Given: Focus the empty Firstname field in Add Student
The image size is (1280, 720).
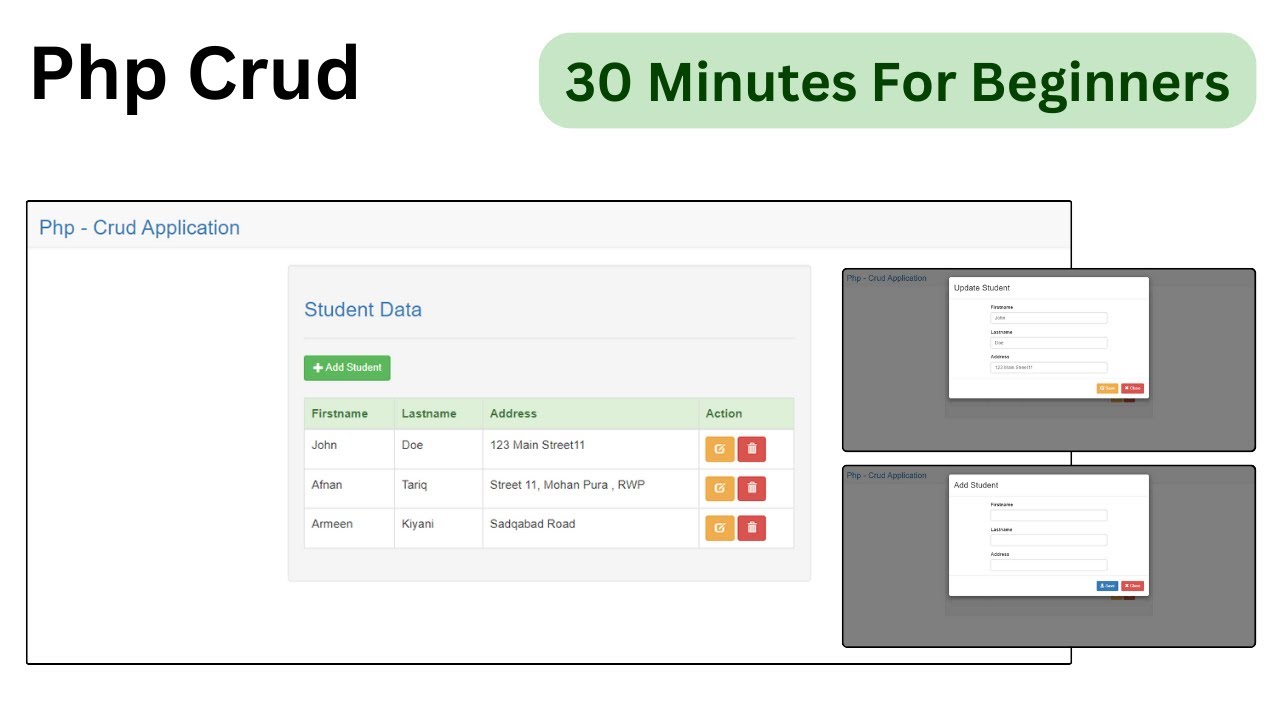Looking at the screenshot, I should [x=1049, y=516].
